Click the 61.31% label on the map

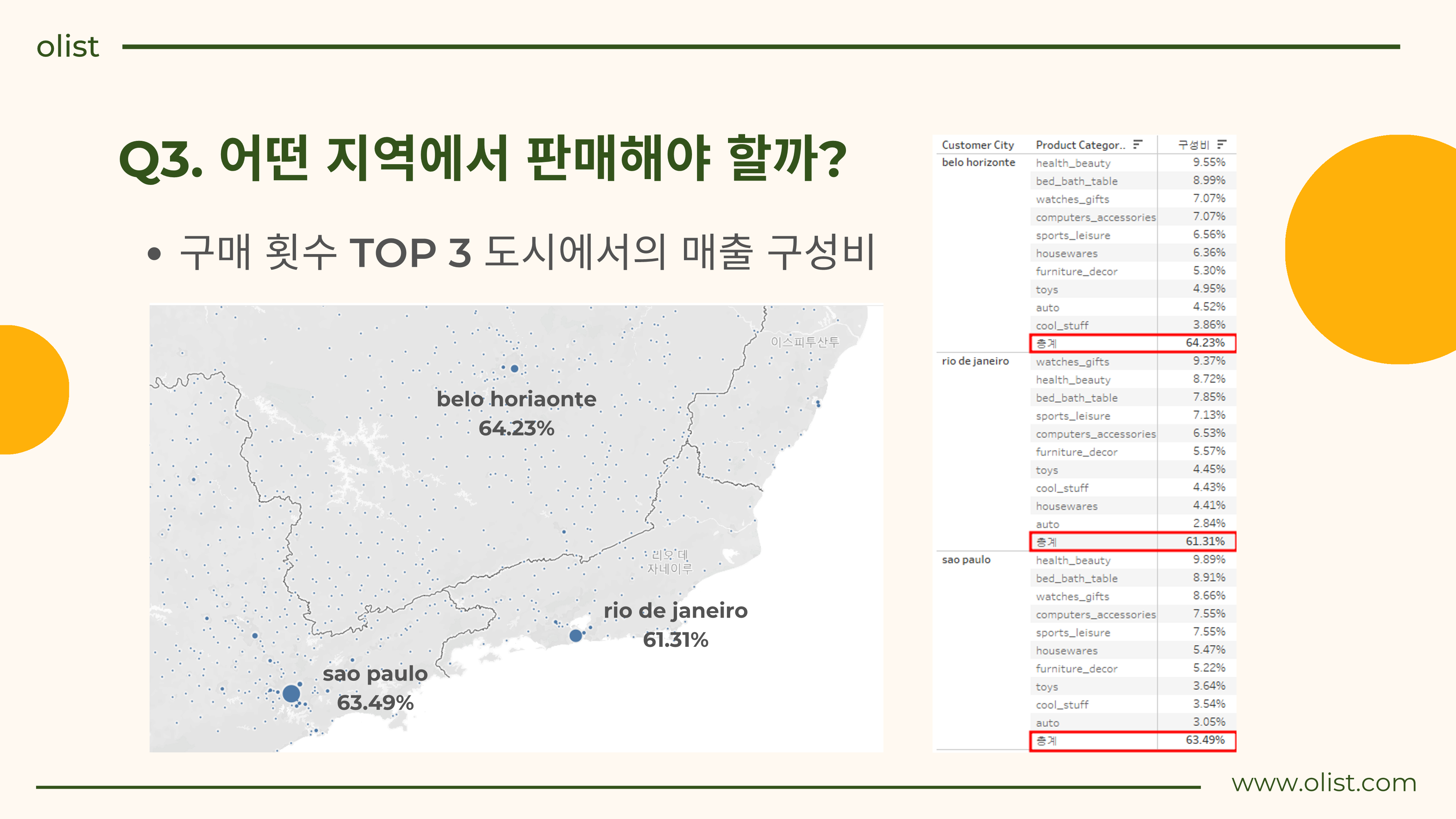[x=676, y=640]
